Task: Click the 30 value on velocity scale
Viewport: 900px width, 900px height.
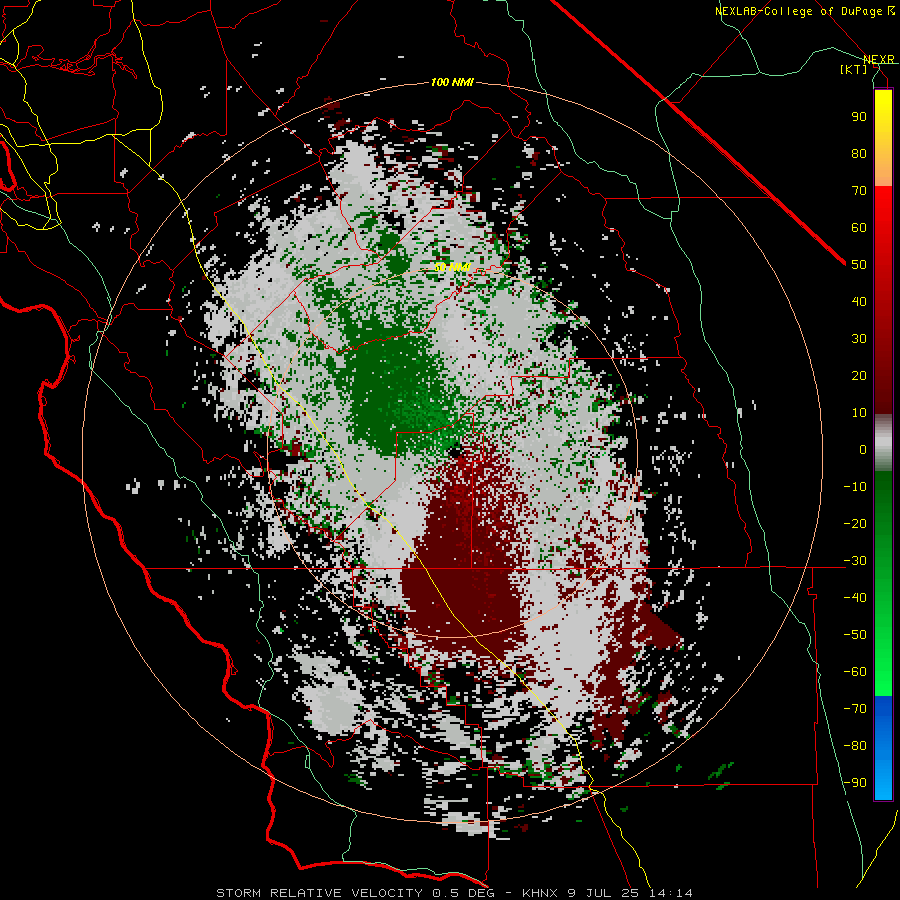Action: (859, 339)
